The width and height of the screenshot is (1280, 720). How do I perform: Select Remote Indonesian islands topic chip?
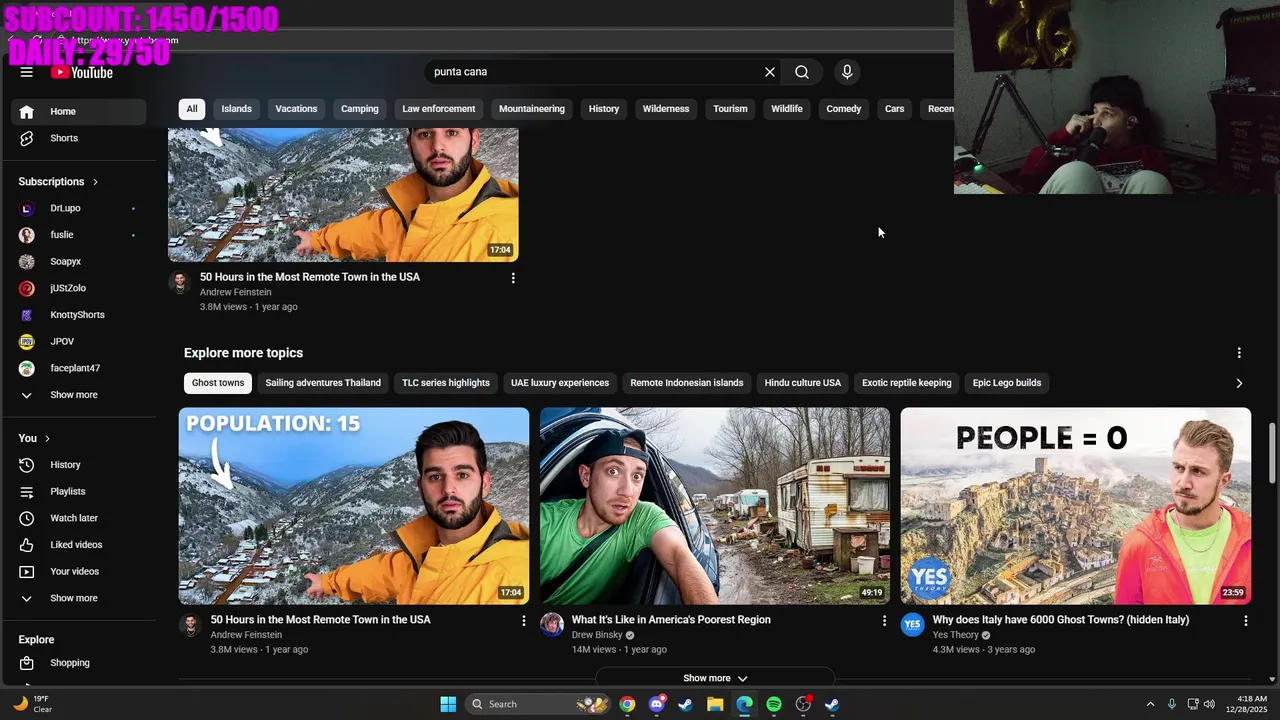(687, 383)
